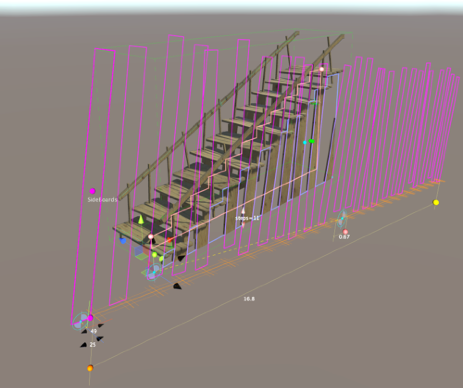
Task: Click the left black arrow beside 49
Action: point(84,331)
